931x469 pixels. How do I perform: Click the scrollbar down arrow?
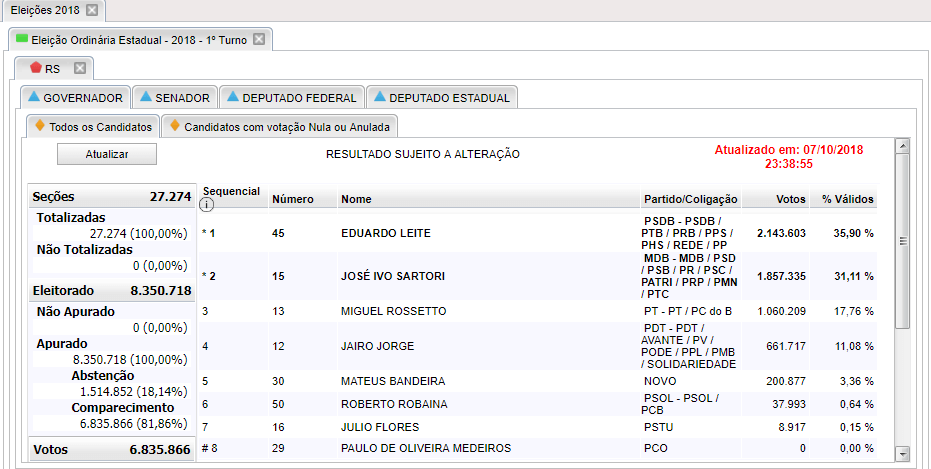click(x=902, y=454)
